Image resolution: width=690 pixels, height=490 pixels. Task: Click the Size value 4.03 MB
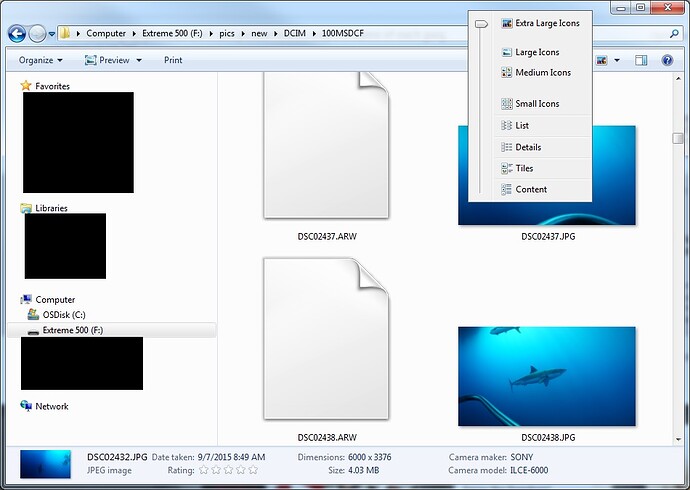tap(363, 470)
